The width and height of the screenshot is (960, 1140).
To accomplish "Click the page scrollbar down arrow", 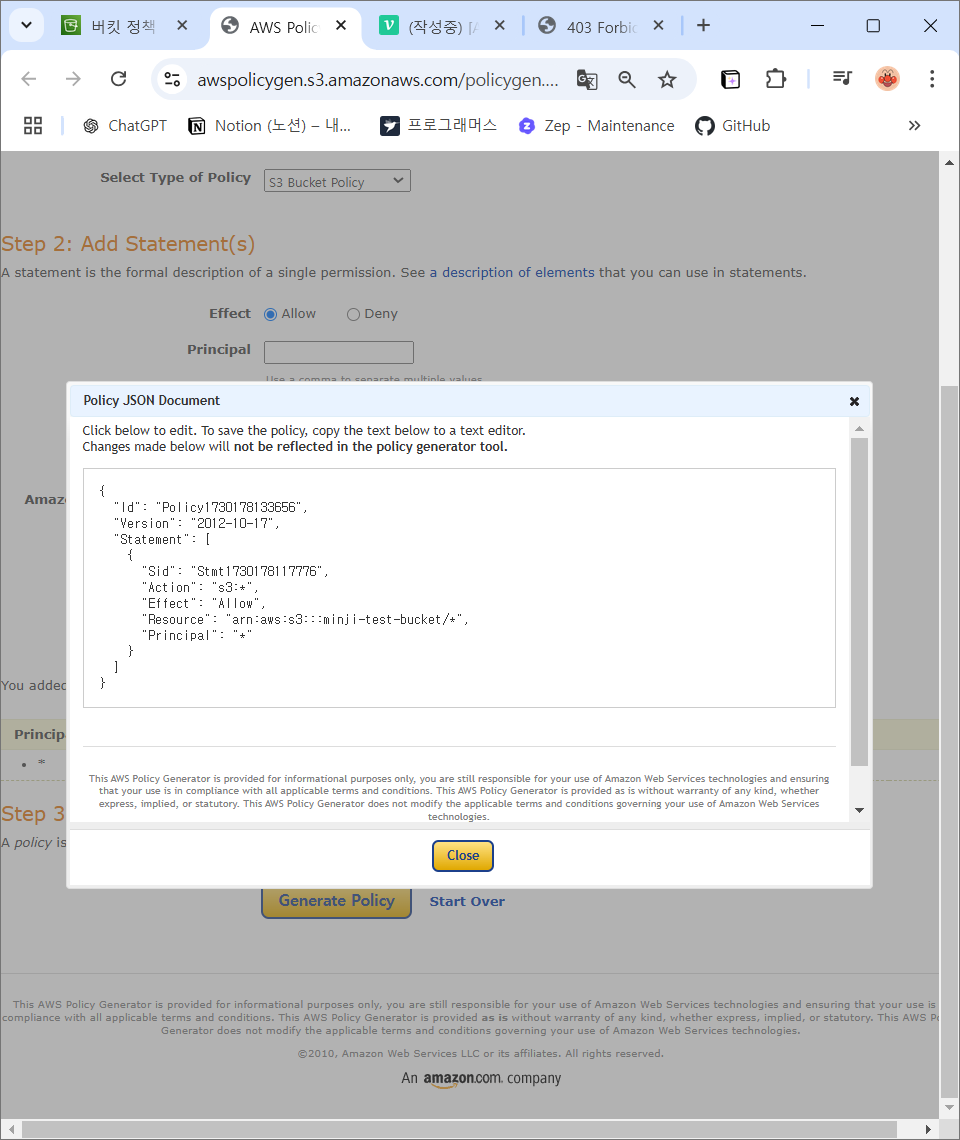I will [x=949, y=1107].
